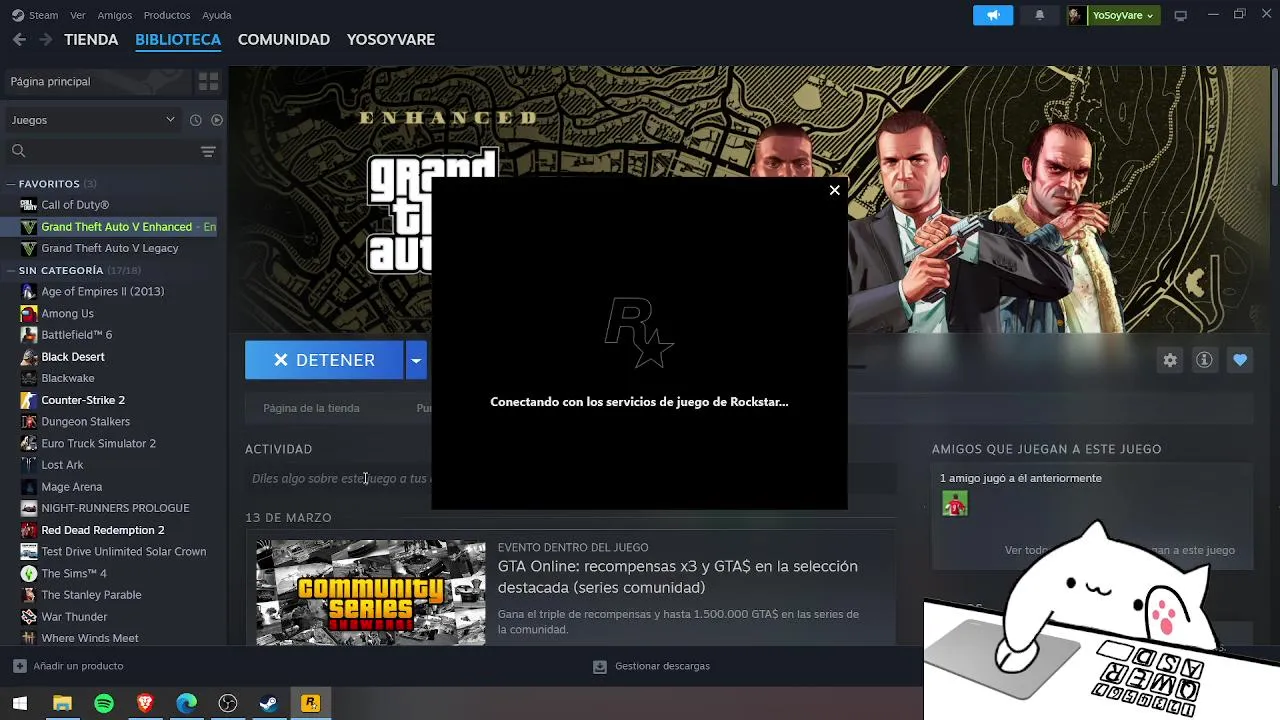Click the Battlefield™ 6 game icon

tap(29, 335)
